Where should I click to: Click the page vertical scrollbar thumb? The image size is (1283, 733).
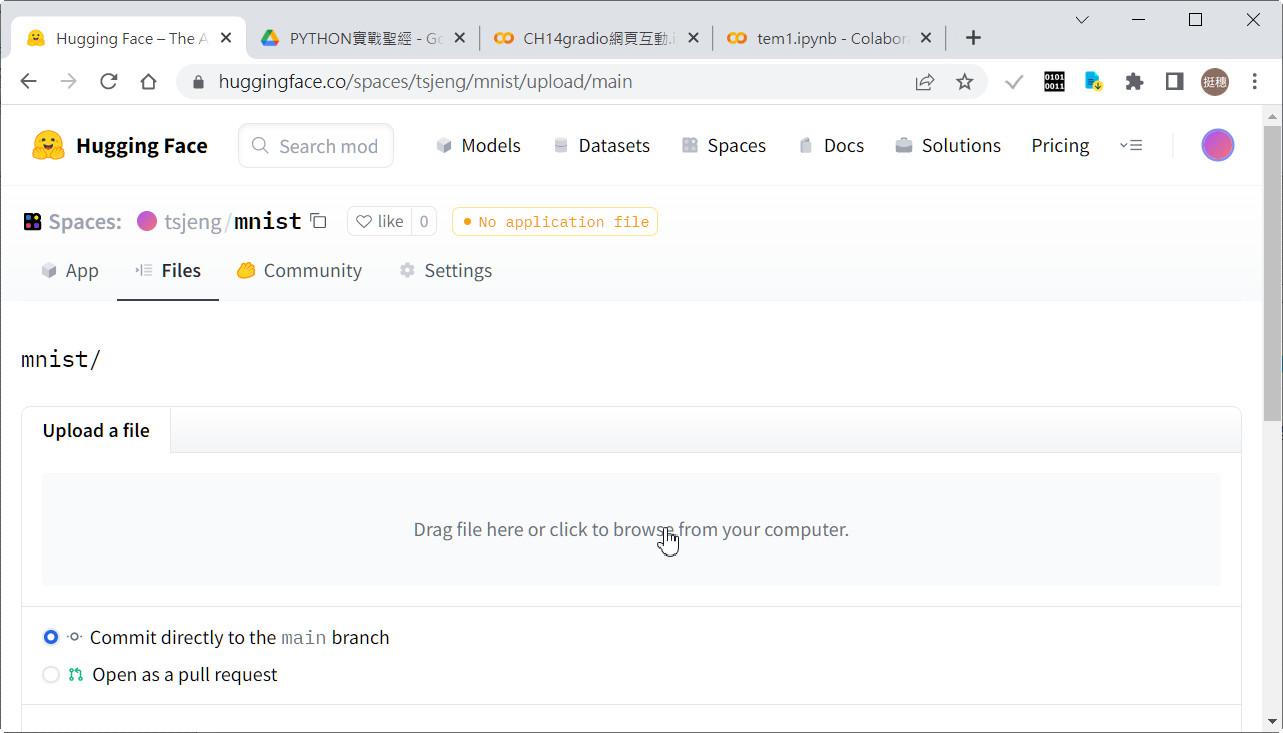(1272, 273)
